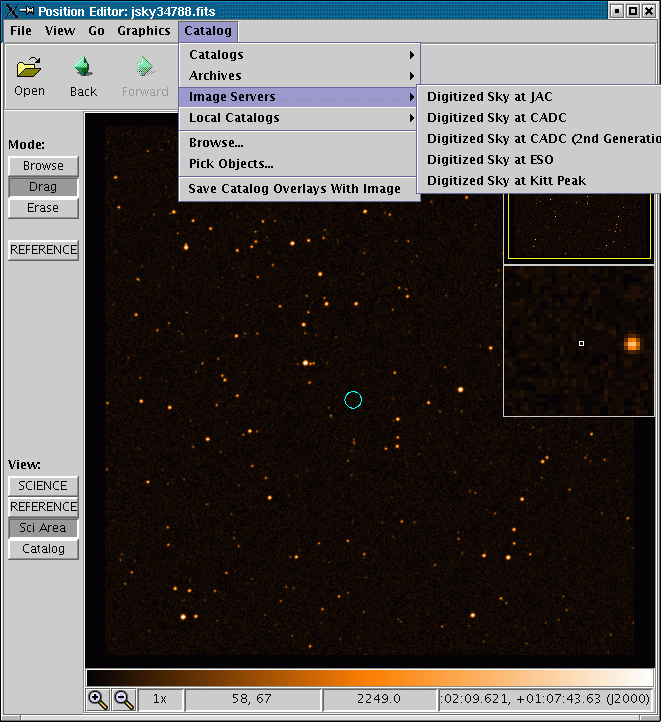This screenshot has height=722, width=661.
Task: Select Browse mode
Action: coord(43,166)
